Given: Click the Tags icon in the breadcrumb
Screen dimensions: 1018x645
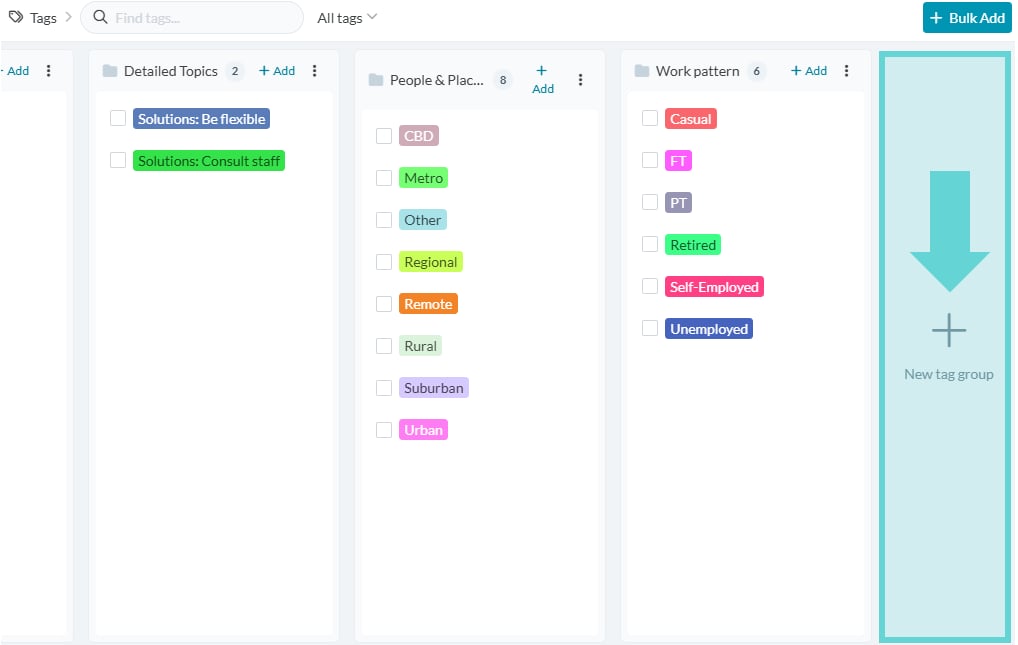Looking at the screenshot, I should click(16, 18).
